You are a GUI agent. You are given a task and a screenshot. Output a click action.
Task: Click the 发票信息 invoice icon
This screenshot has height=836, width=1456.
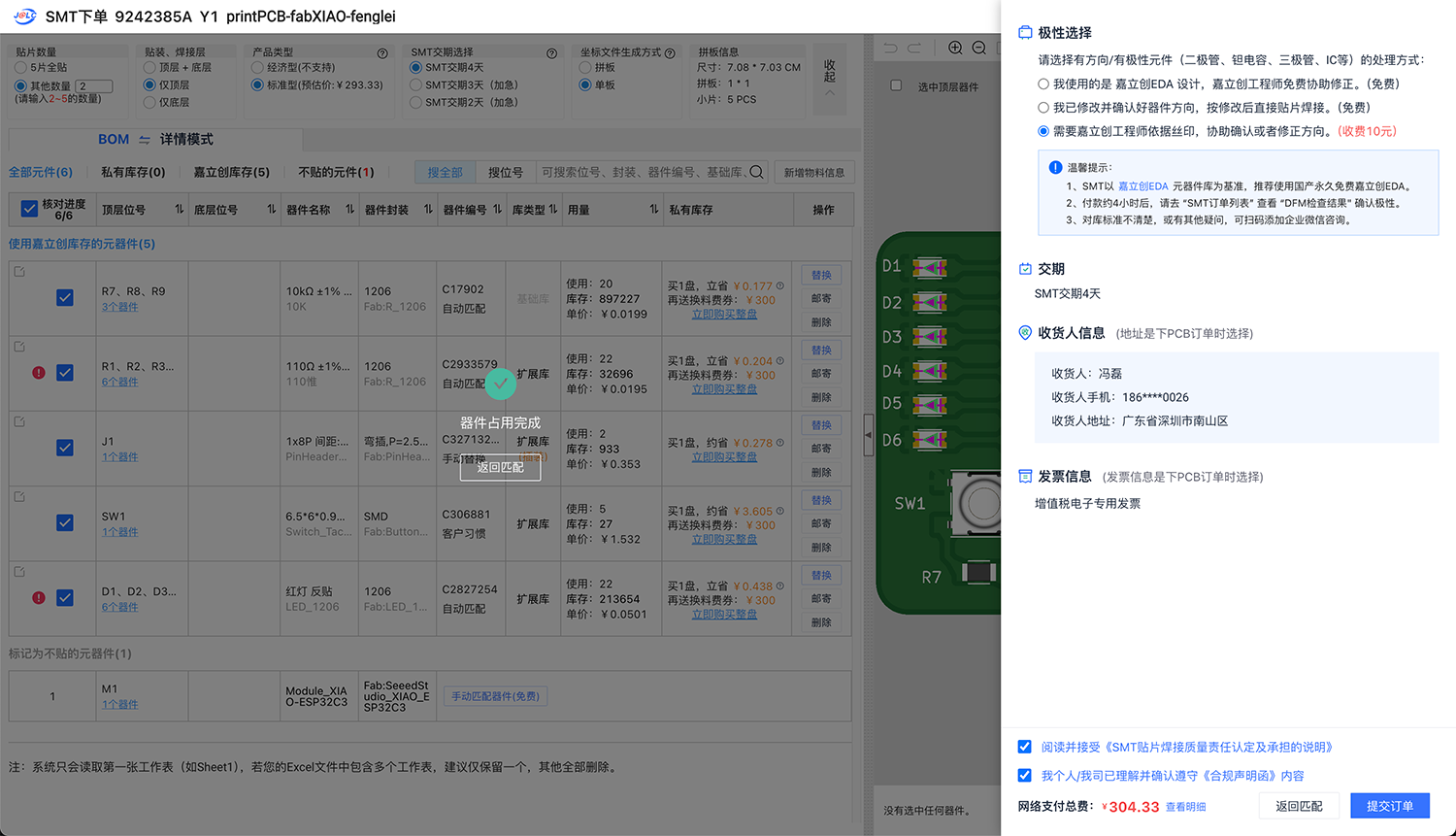click(1025, 477)
